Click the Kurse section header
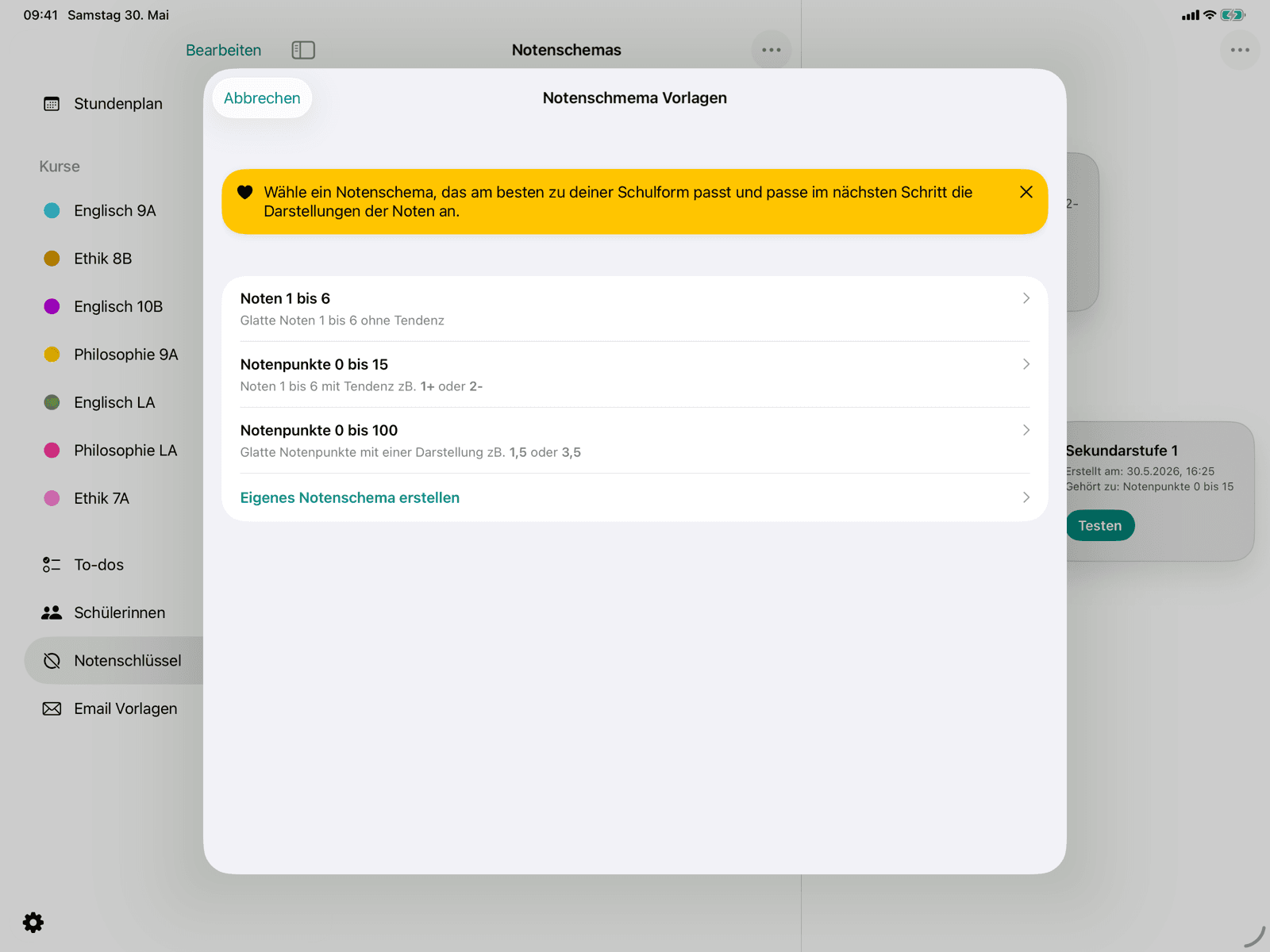 [60, 167]
